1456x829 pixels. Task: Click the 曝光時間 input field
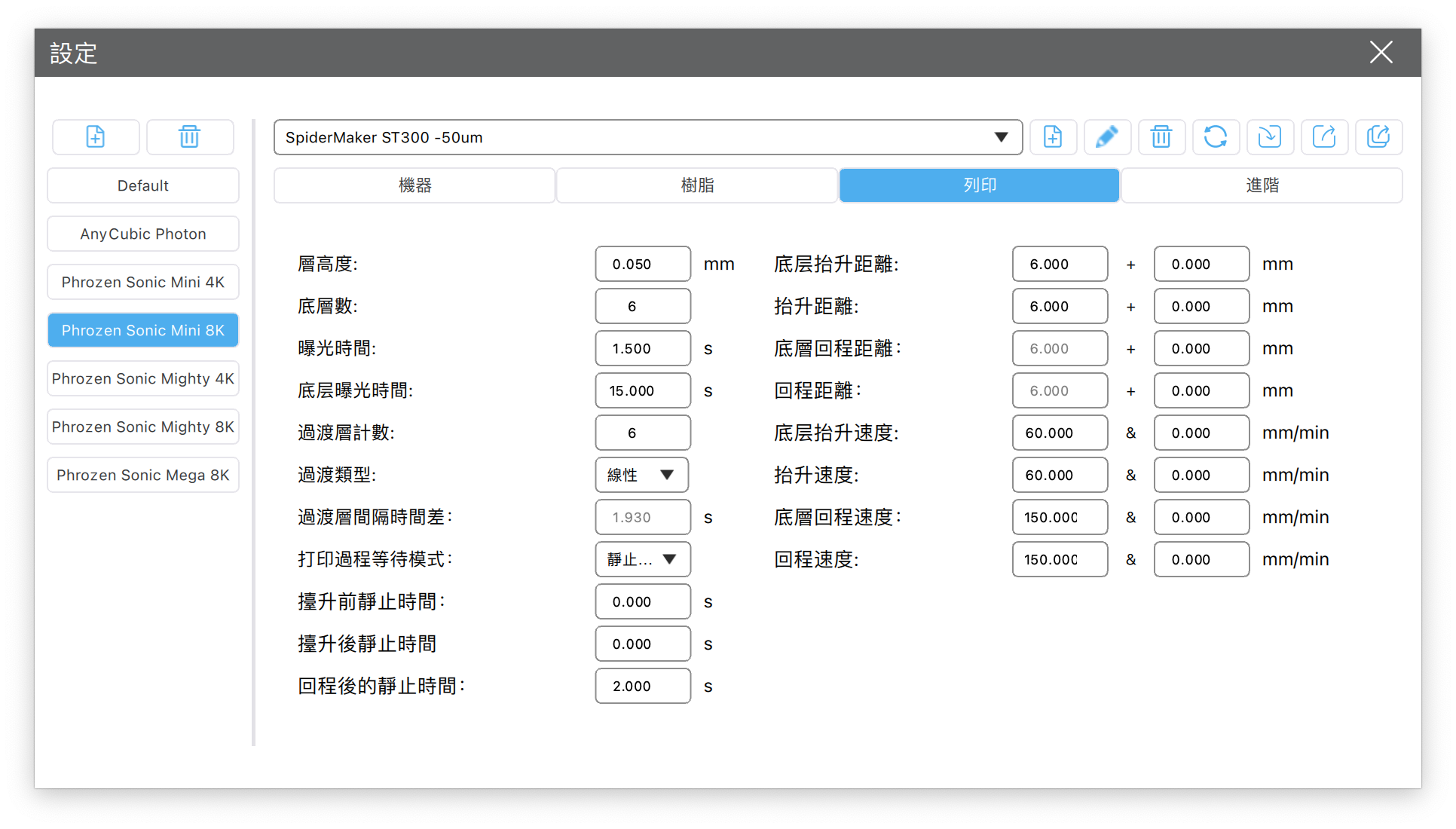pos(642,348)
